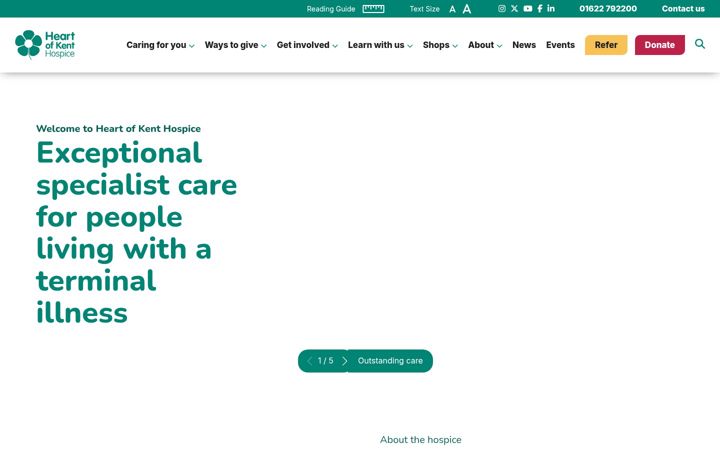Expand the About menu
The image size is (720, 450).
[485, 45]
